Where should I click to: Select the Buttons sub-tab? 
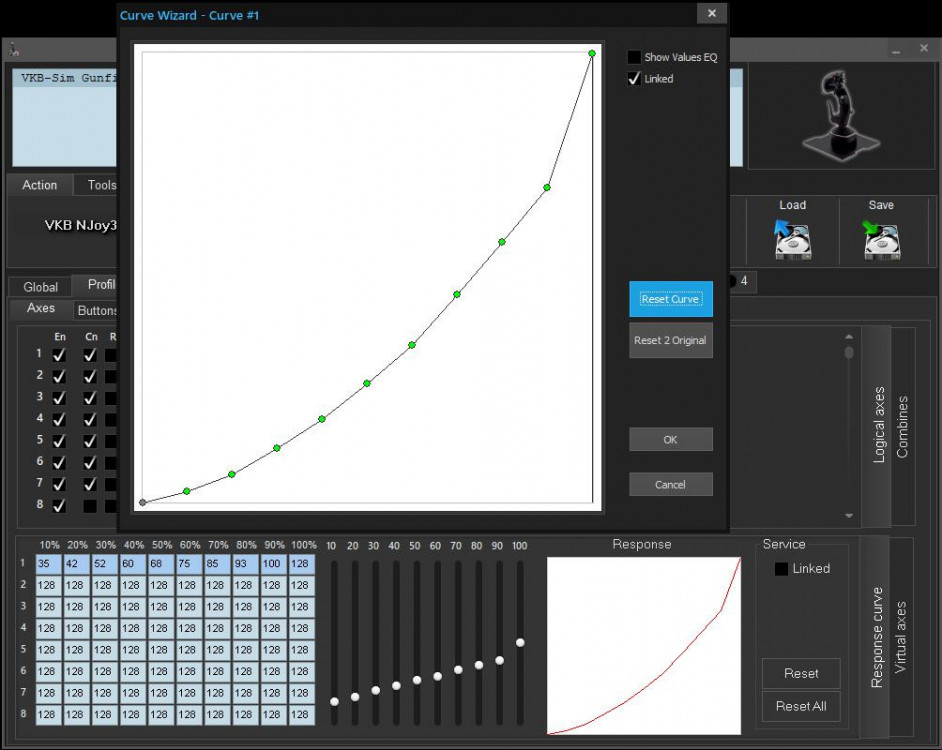click(x=95, y=310)
